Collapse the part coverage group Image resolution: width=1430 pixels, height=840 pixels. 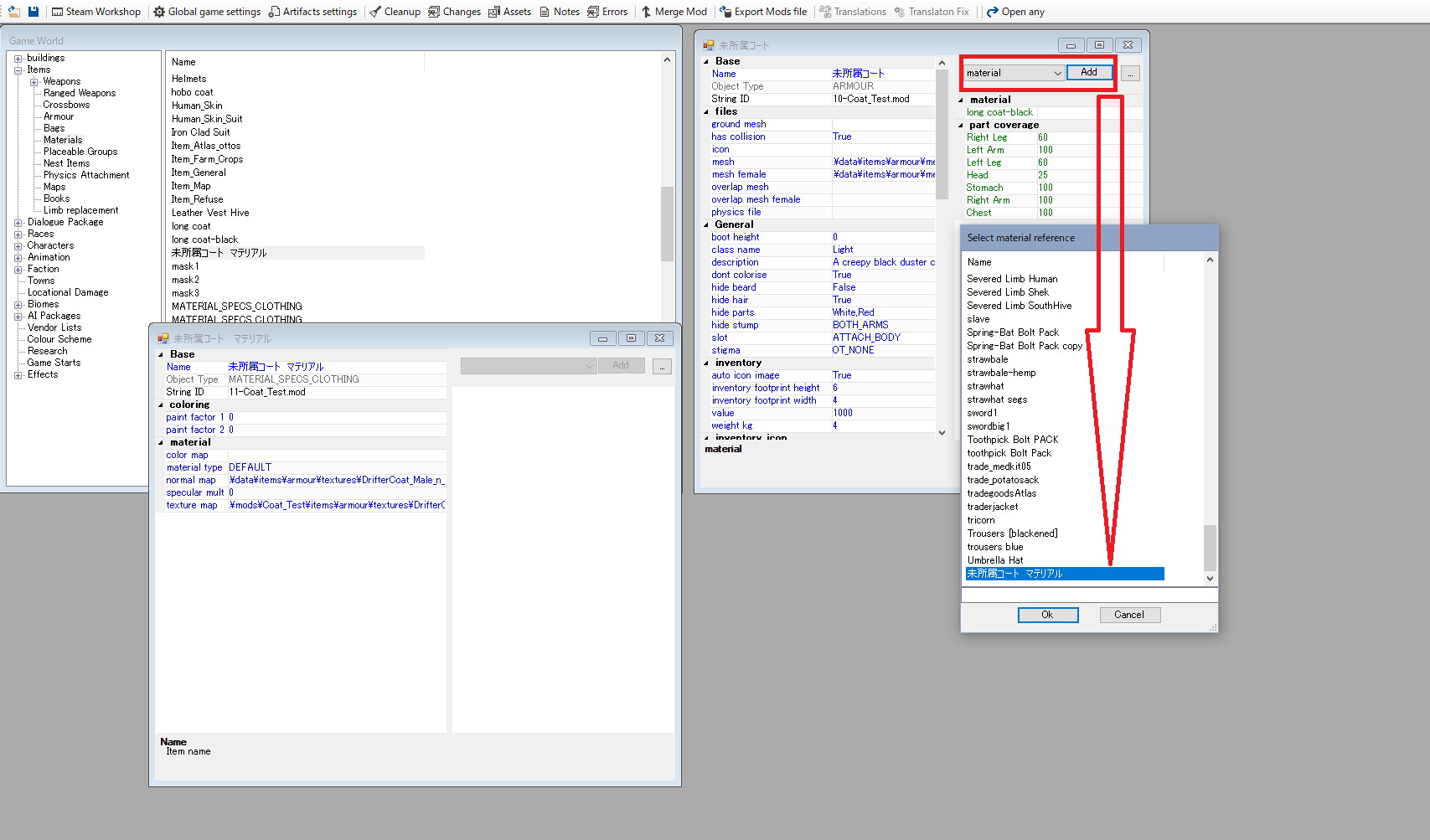pos(961,125)
